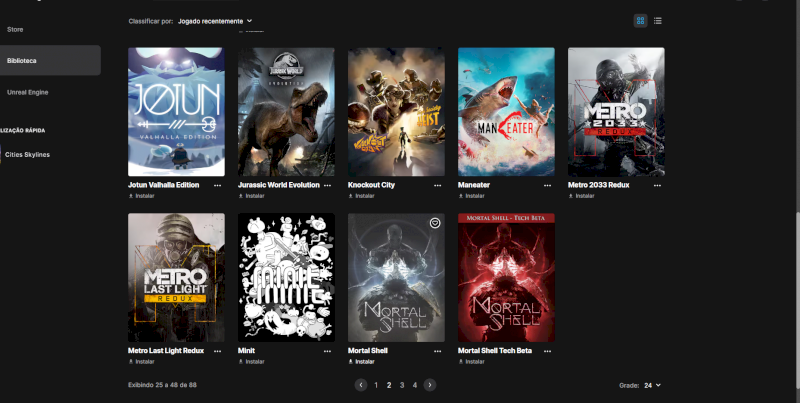Screen dimensions: 800x403
Task: Click the Metro Last Light Redux cover
Action: tap(176, 277)
